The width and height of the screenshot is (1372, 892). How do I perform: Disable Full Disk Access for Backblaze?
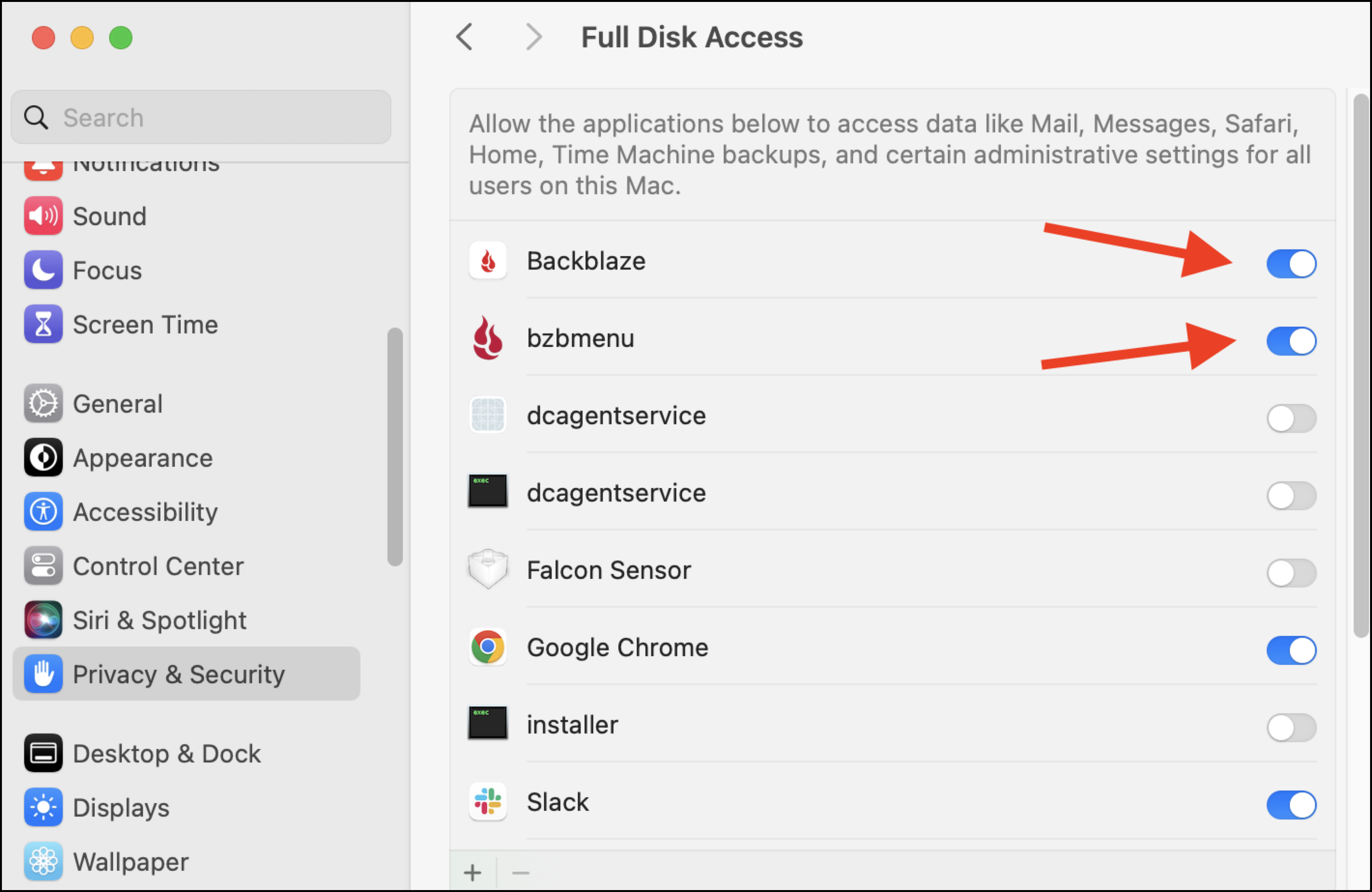click(1291, 264)
